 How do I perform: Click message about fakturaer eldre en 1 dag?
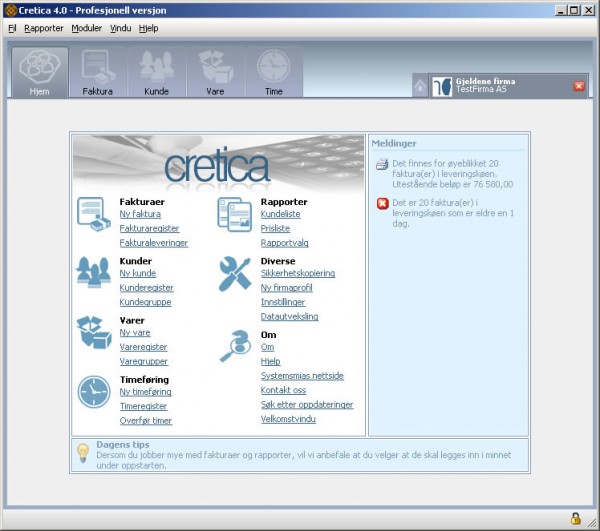tap(453, 213)
